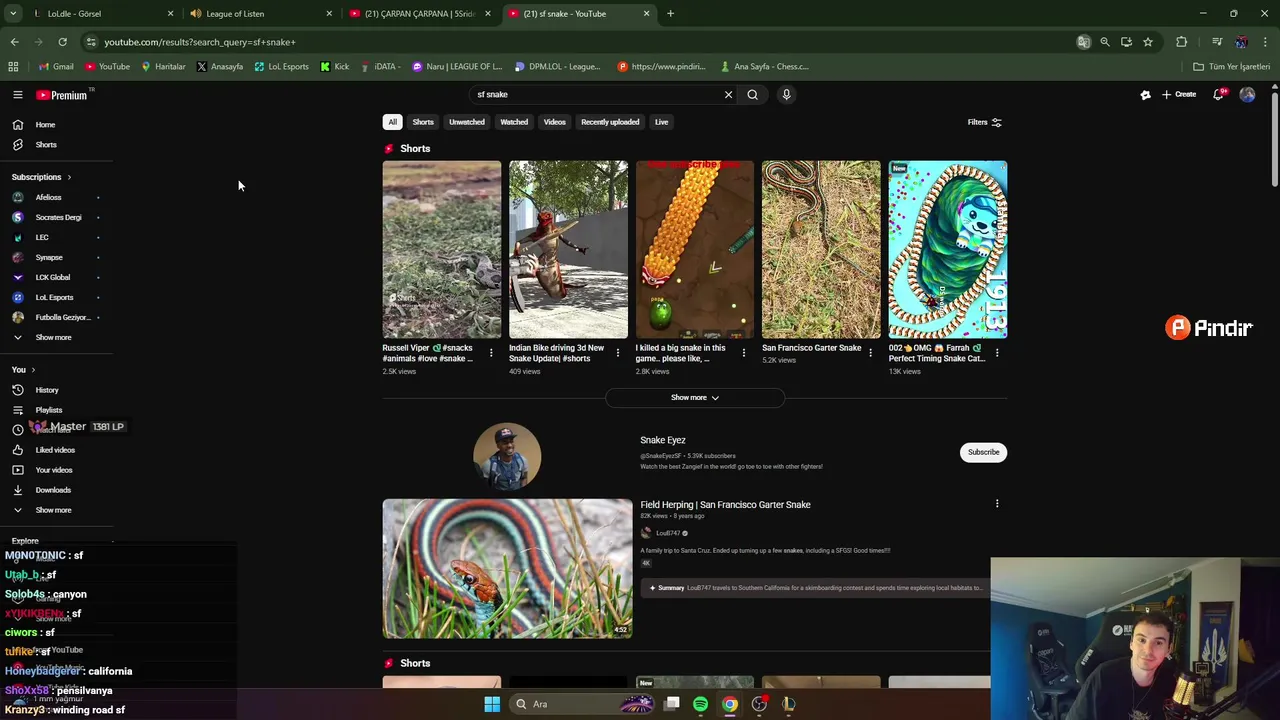The image size is (1280, 720).
Task: Open YouTube notifications bell
Action: pyautogui.click(x=1218, y=94)
